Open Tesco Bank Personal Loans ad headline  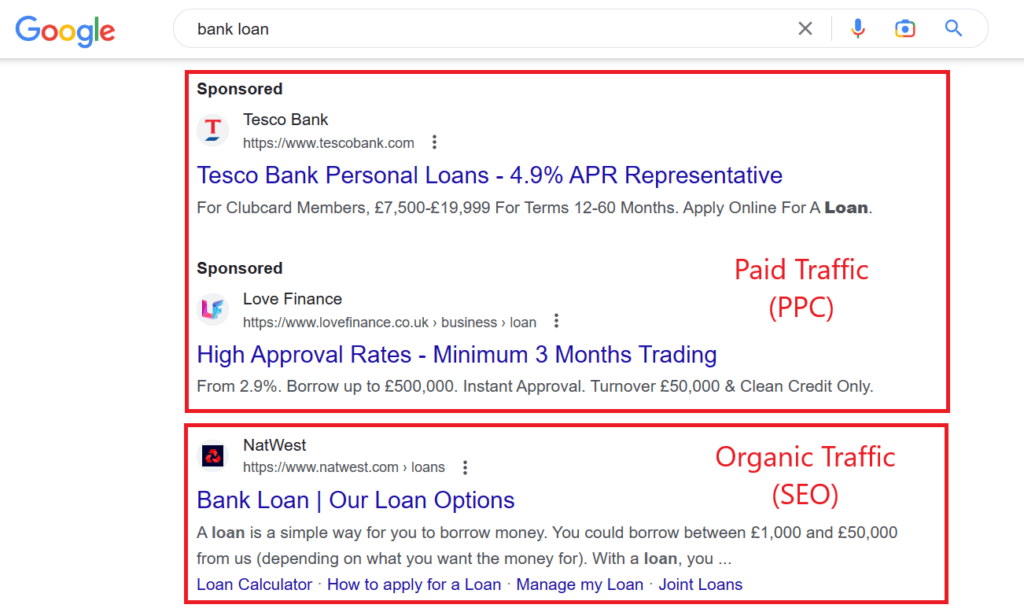point(490,175)
